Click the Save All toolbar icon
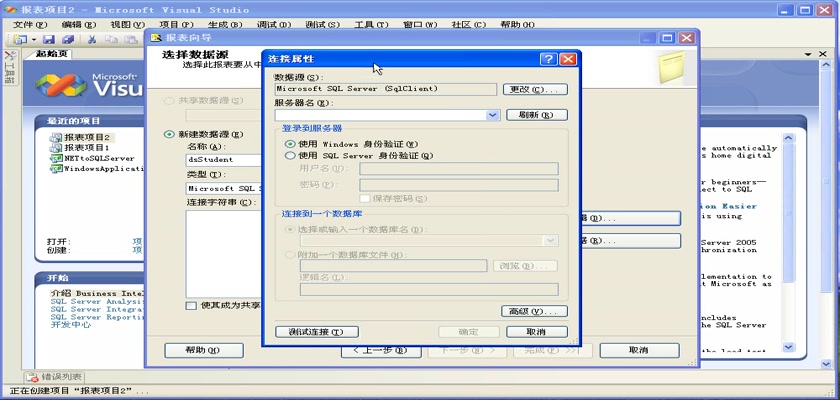Viewport: 840px width, 400px height. point(68,39)
